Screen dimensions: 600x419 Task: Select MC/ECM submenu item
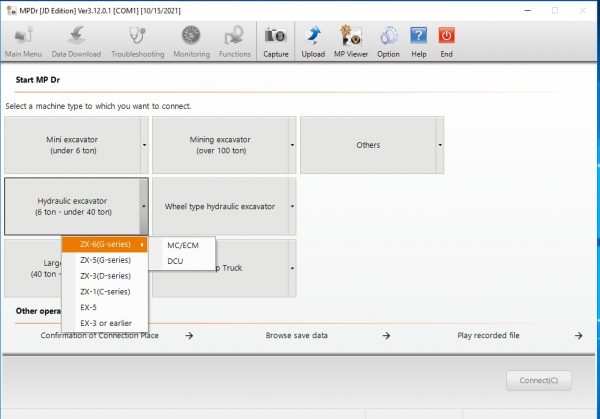[183, 245]
